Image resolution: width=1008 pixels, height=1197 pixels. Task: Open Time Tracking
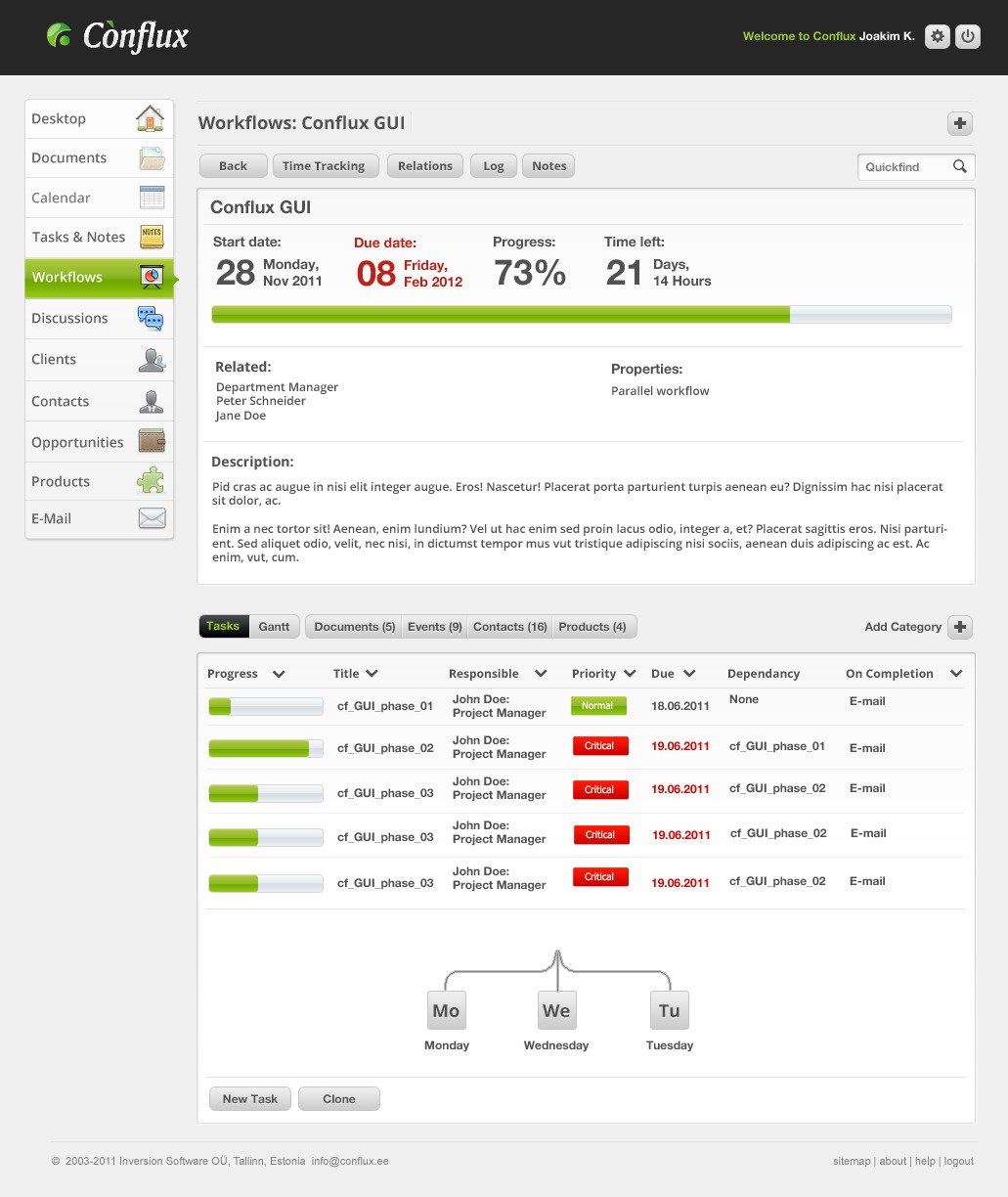(324, 165)
